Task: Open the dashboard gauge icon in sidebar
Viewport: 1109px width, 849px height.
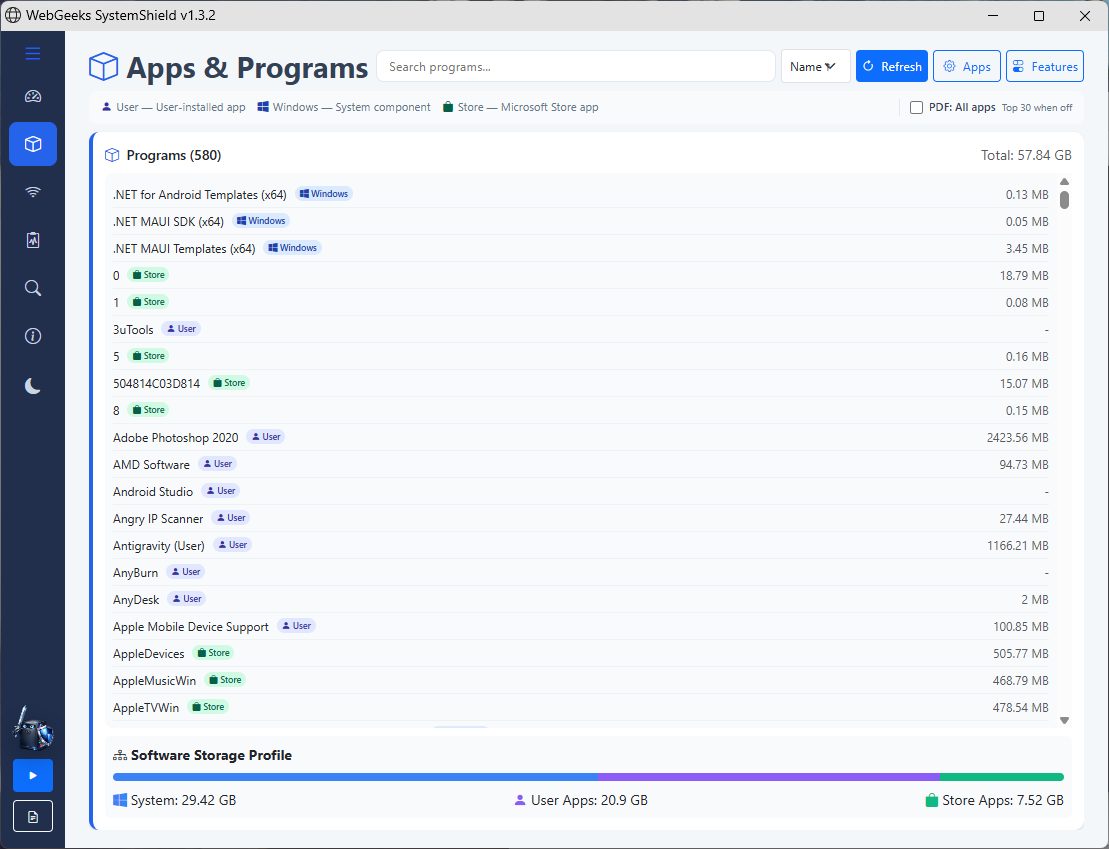Action: [x=33, y=96]
